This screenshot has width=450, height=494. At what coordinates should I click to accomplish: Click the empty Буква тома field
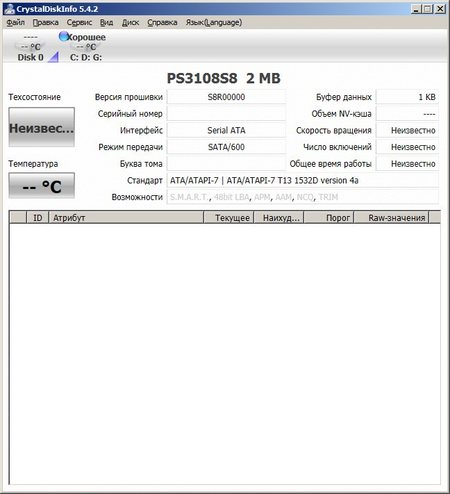point(226,164)
